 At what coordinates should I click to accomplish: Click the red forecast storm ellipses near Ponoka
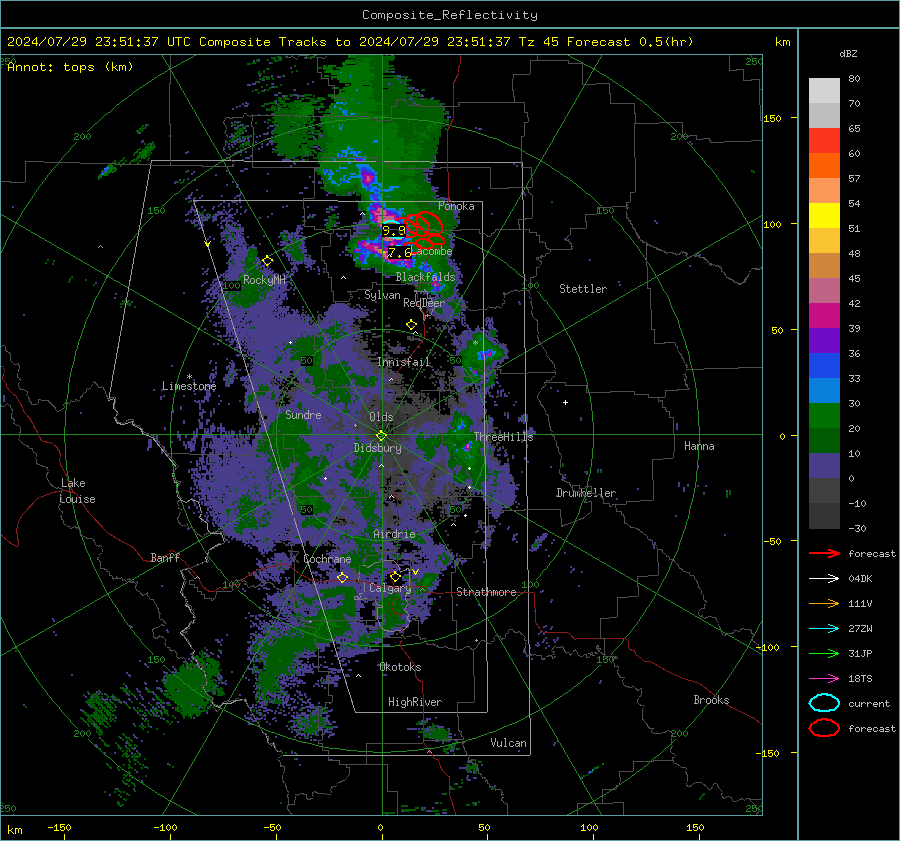[x=424, y=230]
